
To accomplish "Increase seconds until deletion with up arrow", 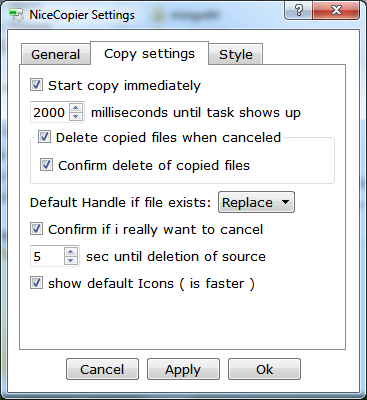I will click(x=71, y=252).
